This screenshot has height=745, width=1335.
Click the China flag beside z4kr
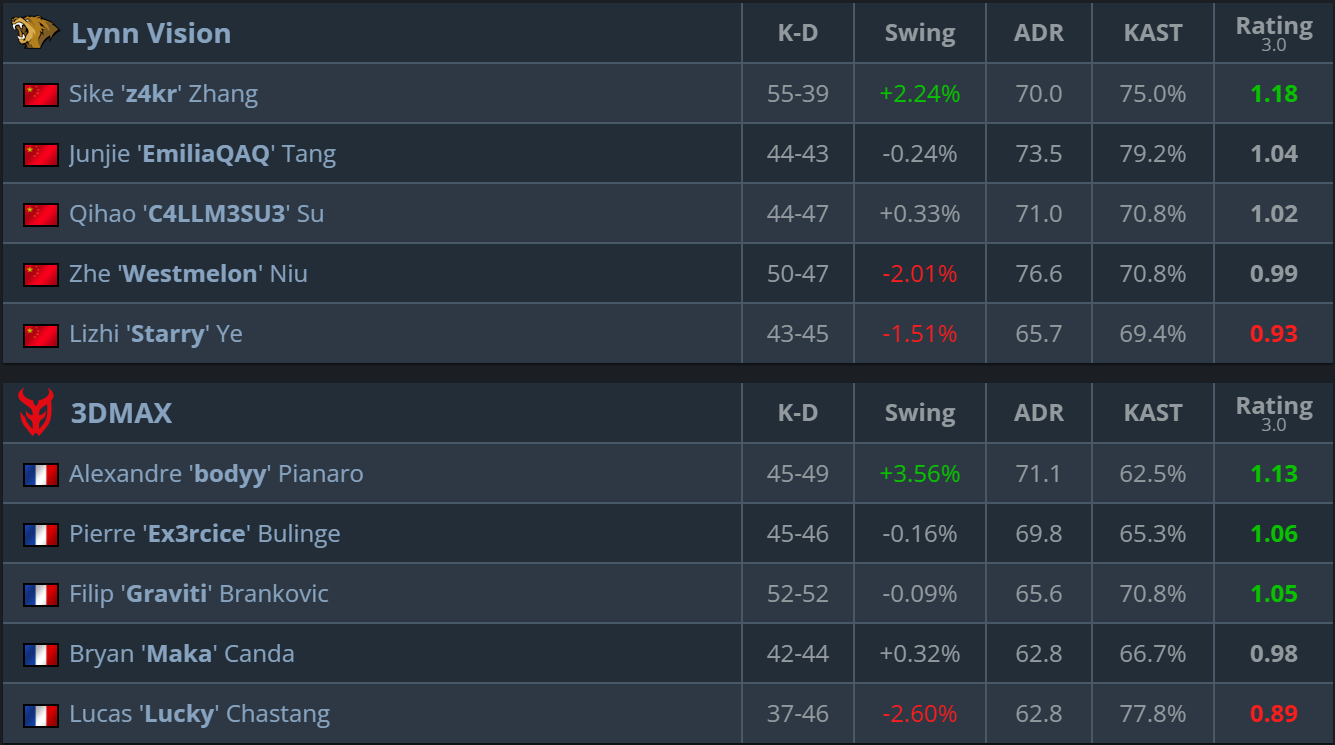click(41, 94)
